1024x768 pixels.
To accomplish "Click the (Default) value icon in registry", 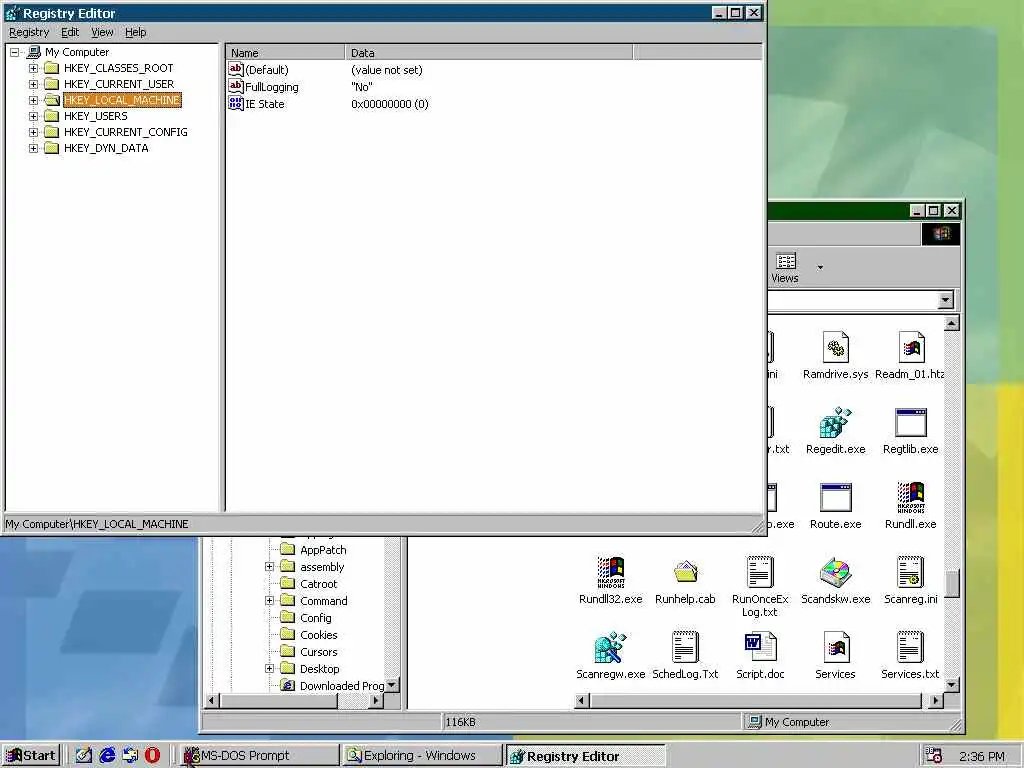I will pyautogui.click(x=236, y=69).
